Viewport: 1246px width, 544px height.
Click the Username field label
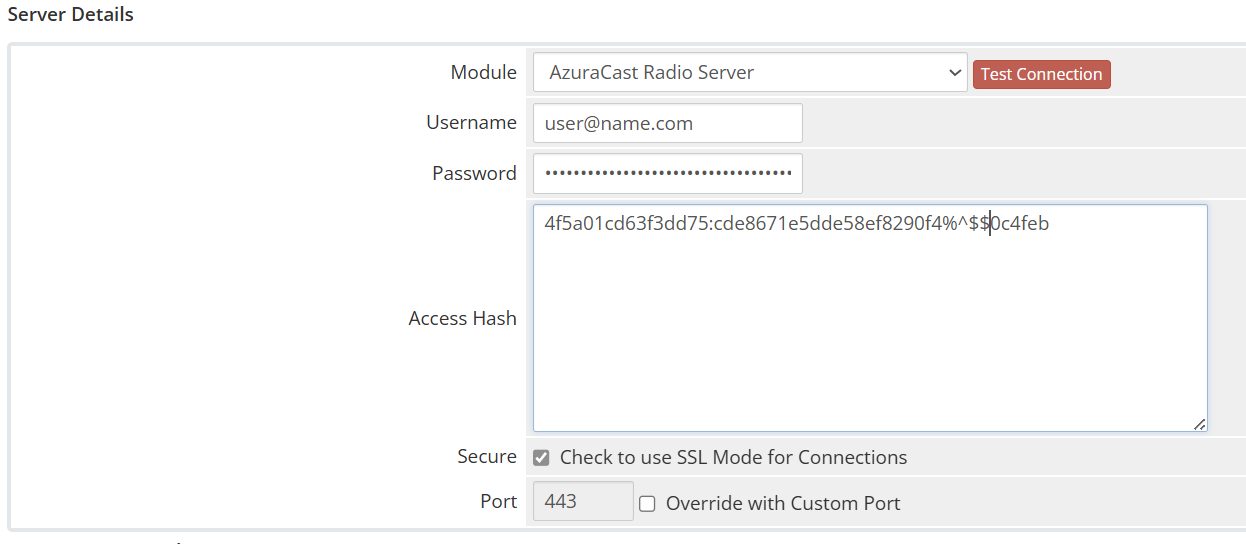click(x=471, y=123)
